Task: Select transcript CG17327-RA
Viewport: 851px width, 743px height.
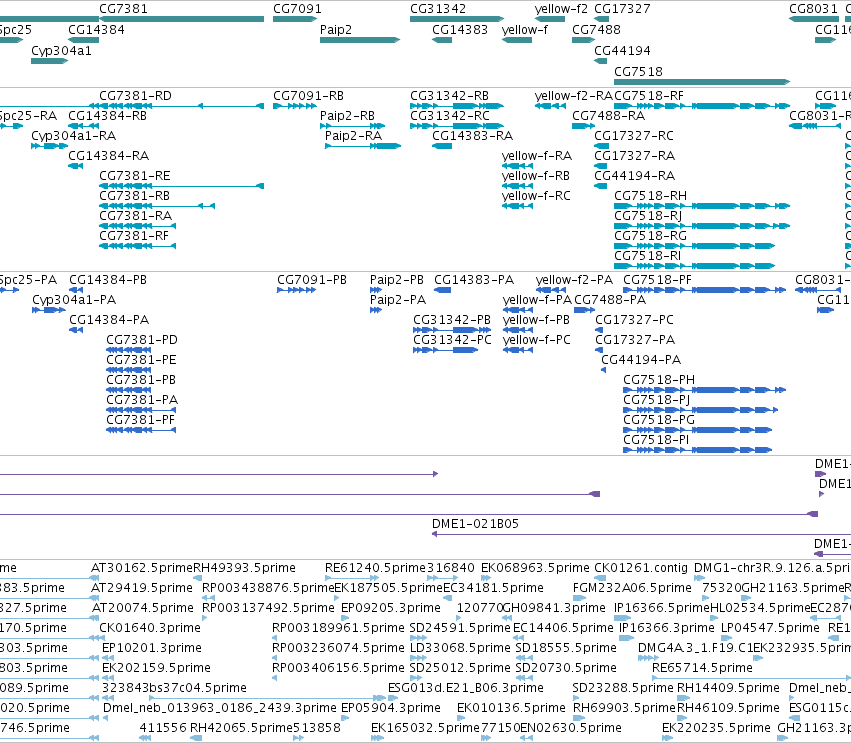Action: [x=634, y=156]
